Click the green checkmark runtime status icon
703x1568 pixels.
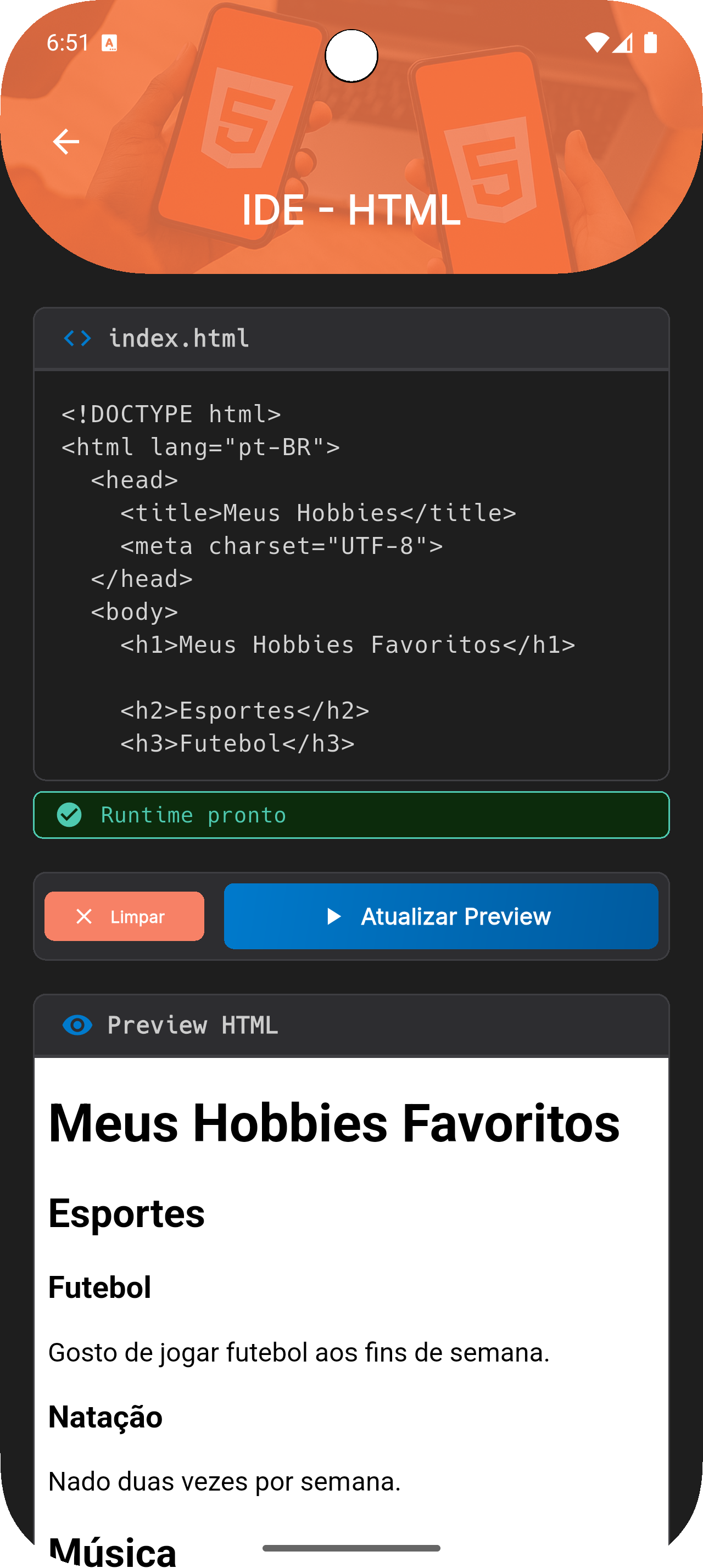(69, 814)
